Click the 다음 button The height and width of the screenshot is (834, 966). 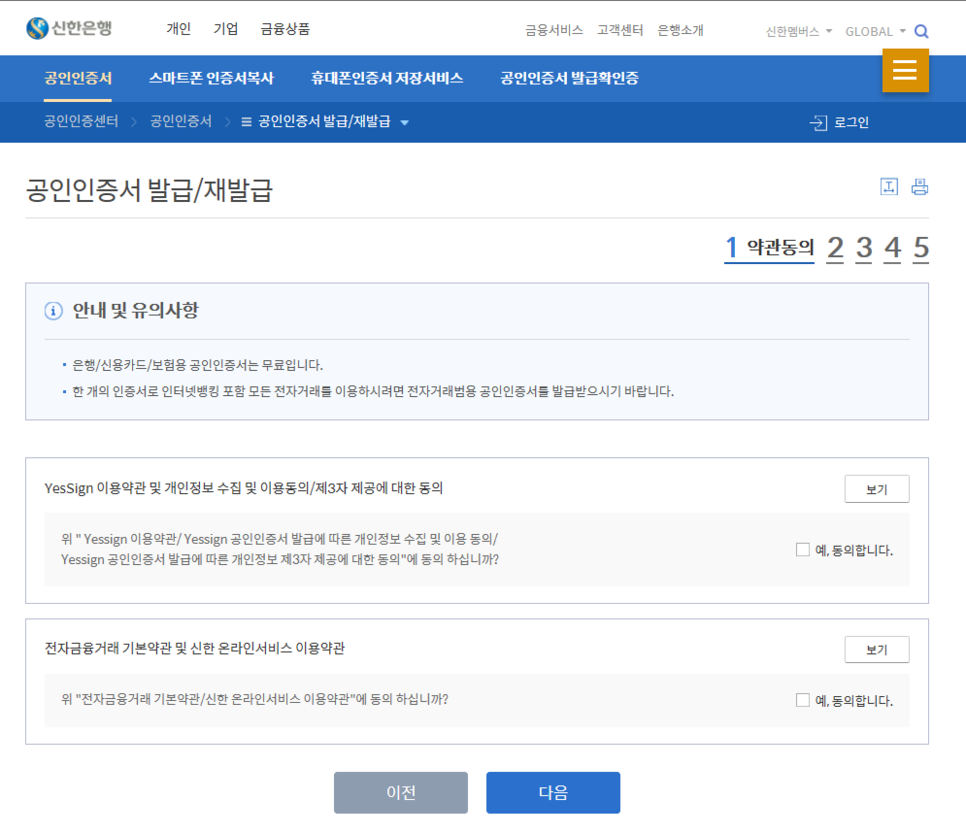553,792
